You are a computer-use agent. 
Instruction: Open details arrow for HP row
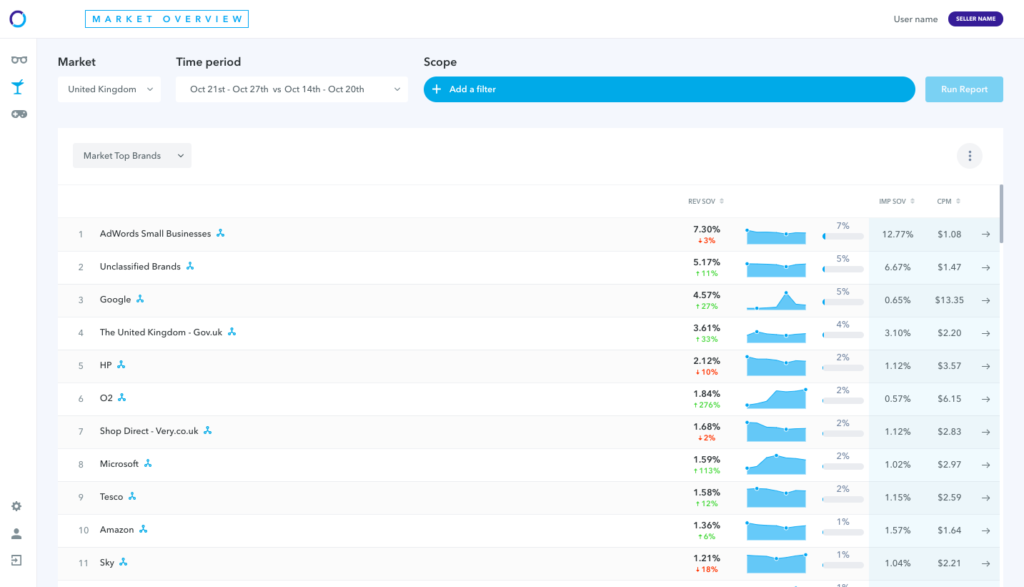985,366
